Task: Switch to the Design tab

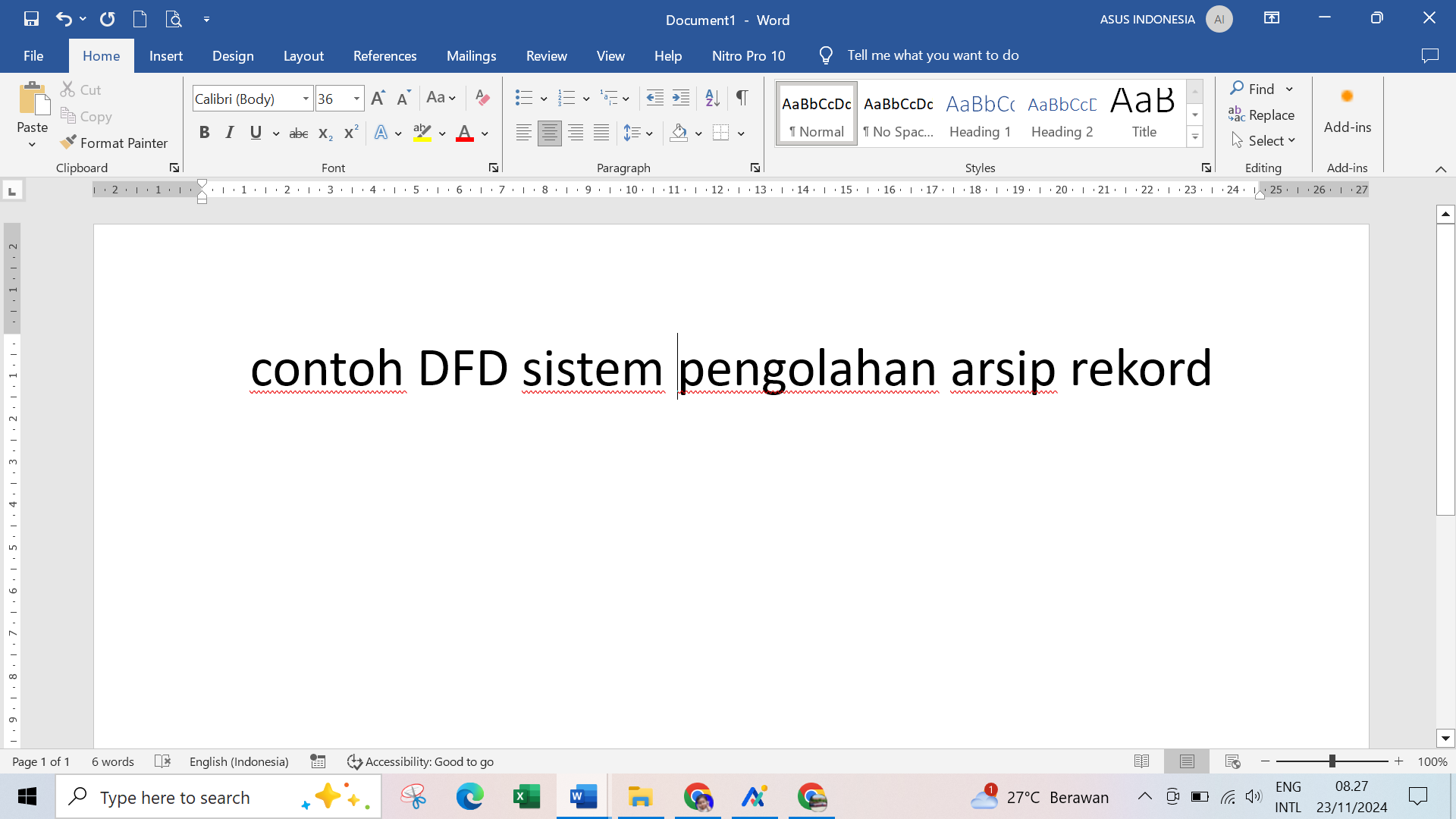Action: (233, 55)
